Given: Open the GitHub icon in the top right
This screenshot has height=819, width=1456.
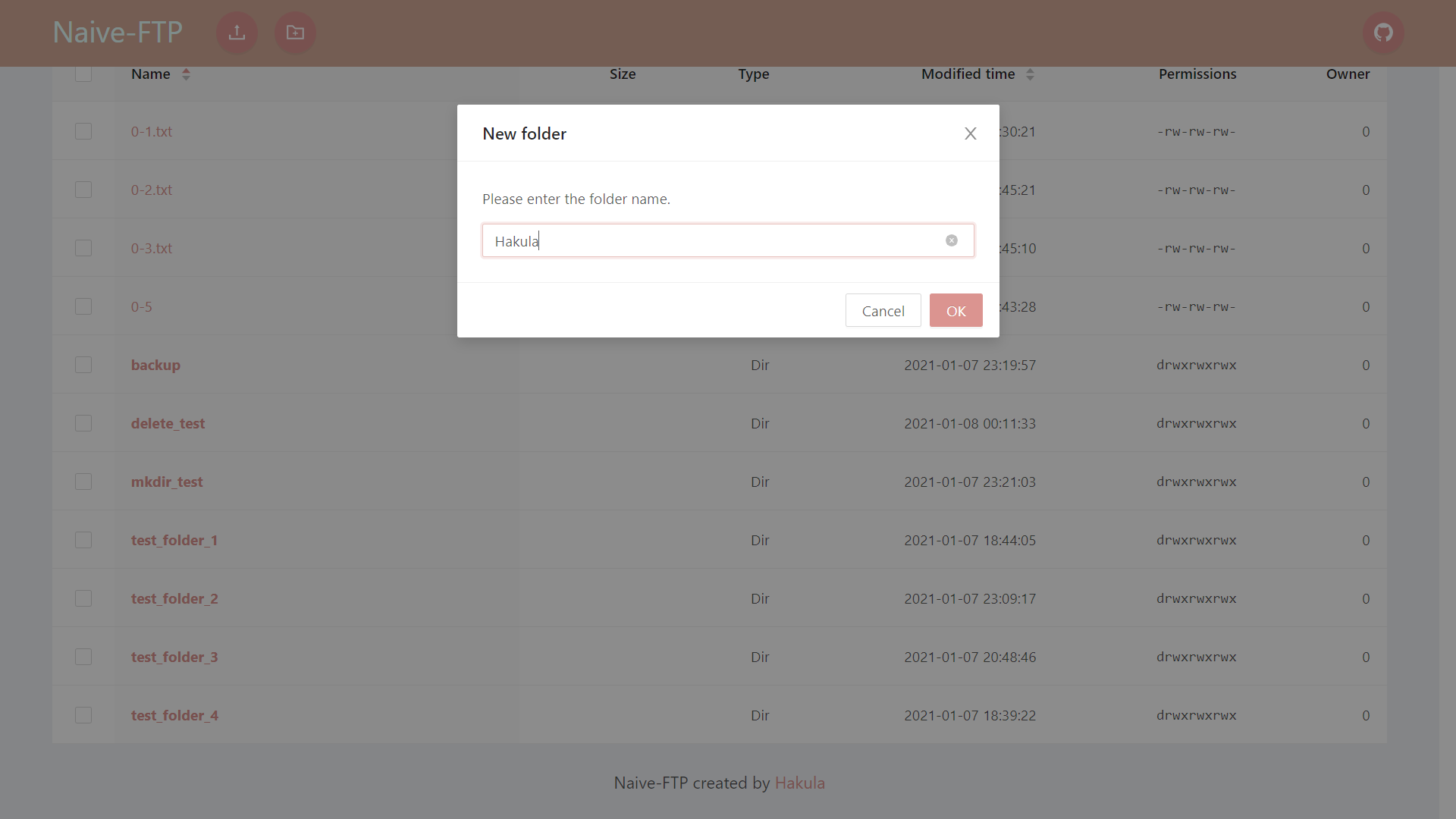Looking at the screenshot, I should tap(1383, 33).
